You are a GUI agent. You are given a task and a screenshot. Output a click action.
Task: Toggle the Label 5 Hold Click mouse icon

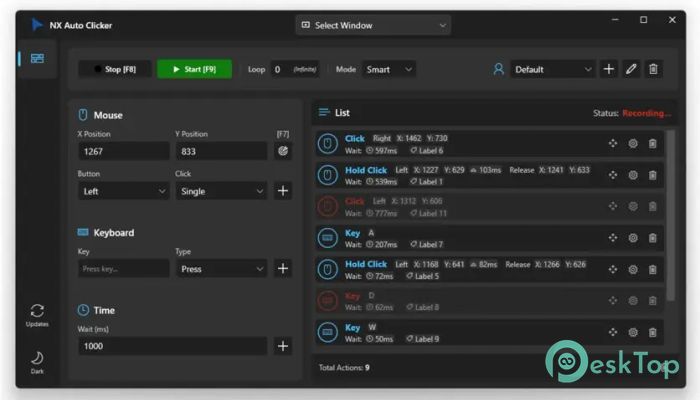327,270
